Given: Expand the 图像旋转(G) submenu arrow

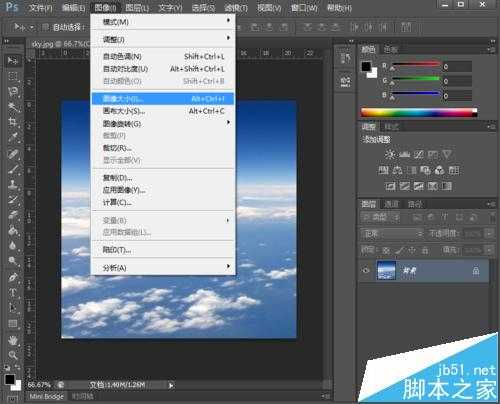Looking at the screenshot, I should tap(228, 123).
